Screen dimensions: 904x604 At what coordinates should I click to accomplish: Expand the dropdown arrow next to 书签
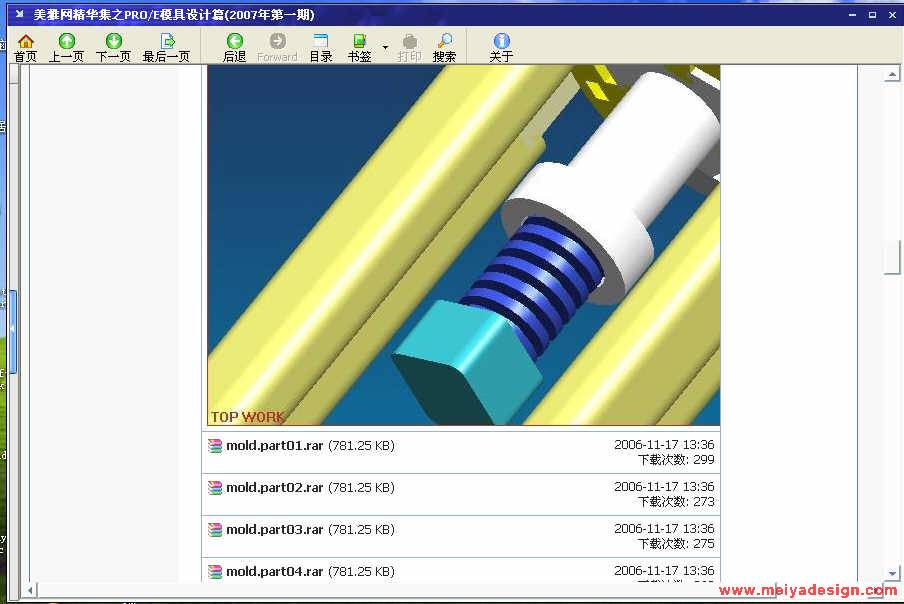(385, 47)
